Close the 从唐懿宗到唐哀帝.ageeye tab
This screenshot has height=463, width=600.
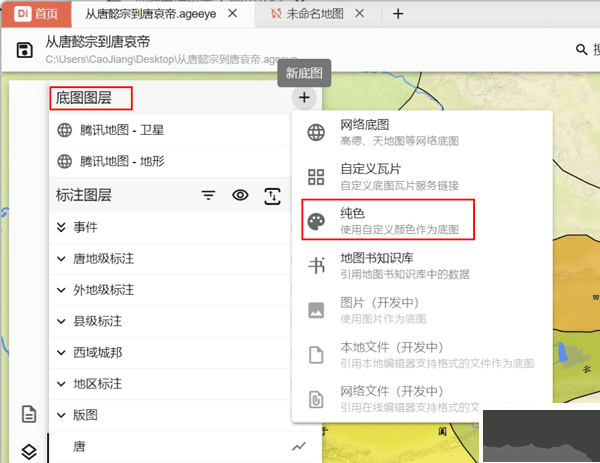point(232,14)
